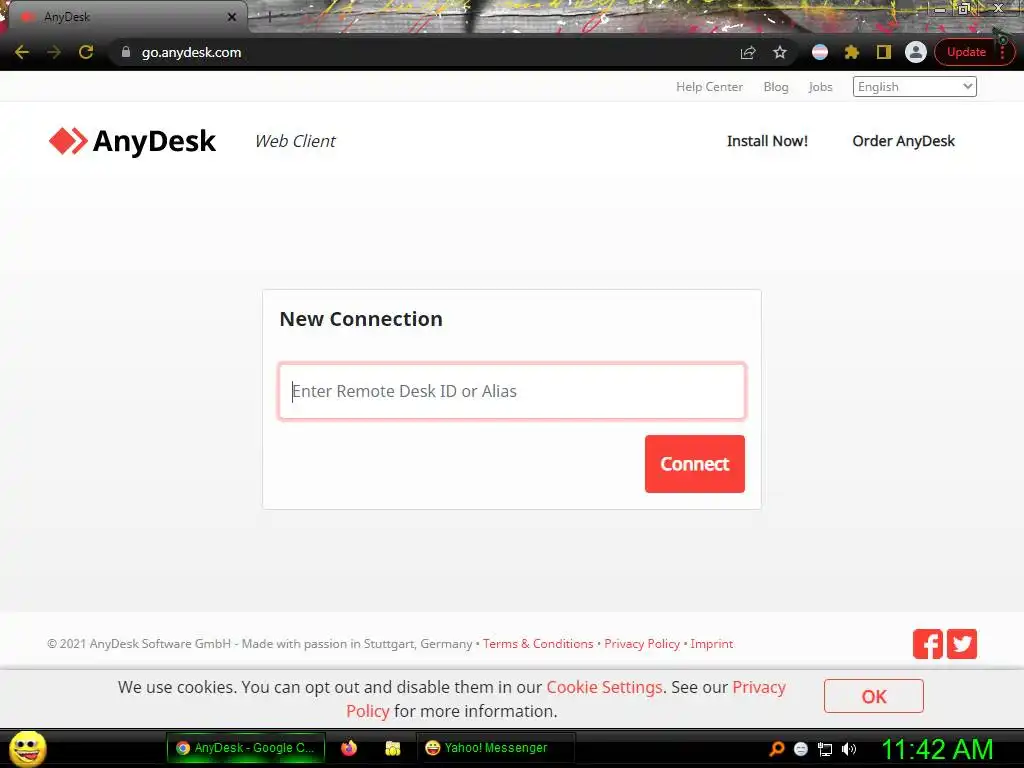This screenshot has width=1024, height=768.
Task: Open a new browser tab with plus
Action: pyautogui.click(x=269, y=18)
